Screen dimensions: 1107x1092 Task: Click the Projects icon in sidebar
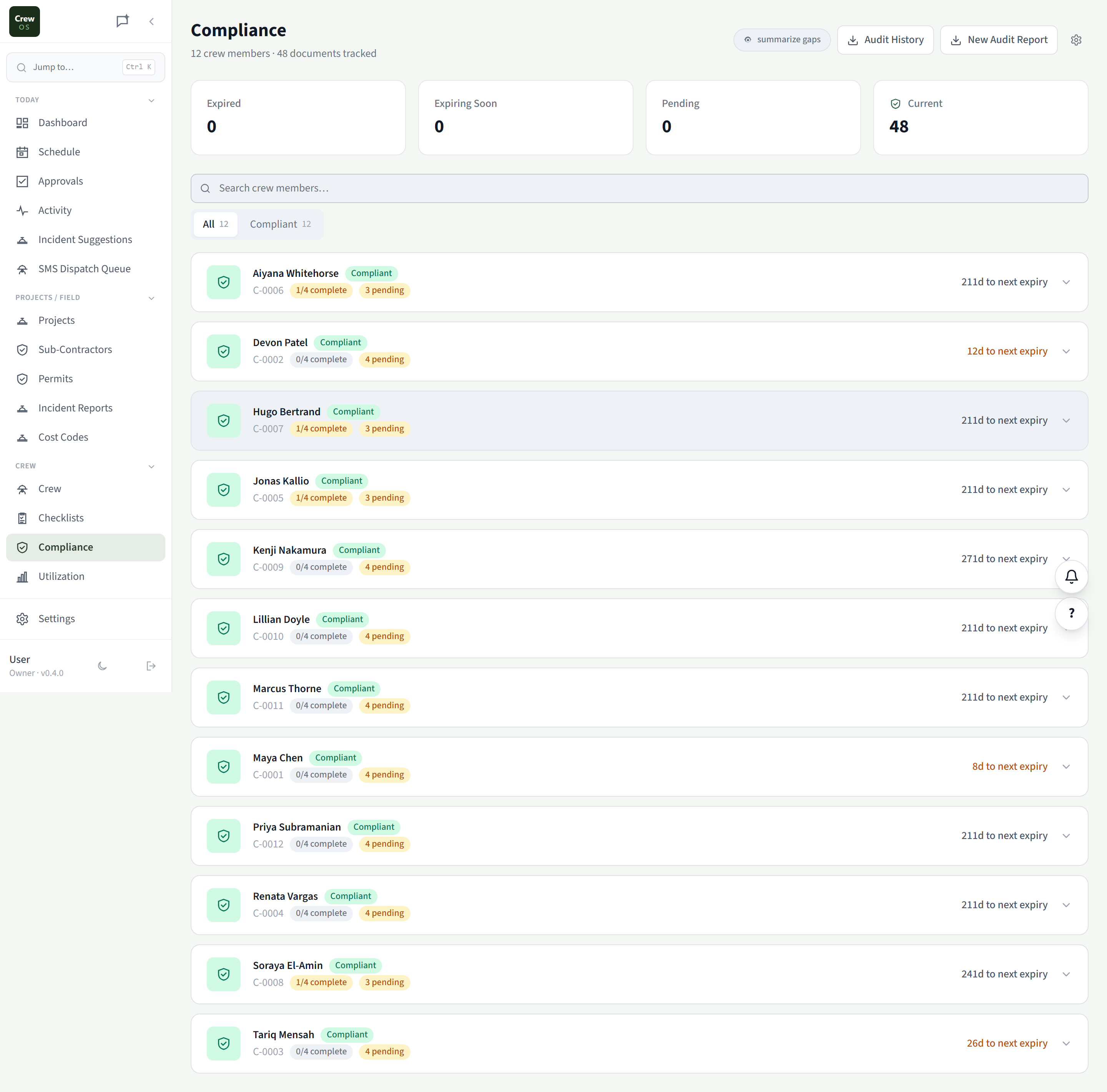[x=22, y=320]
